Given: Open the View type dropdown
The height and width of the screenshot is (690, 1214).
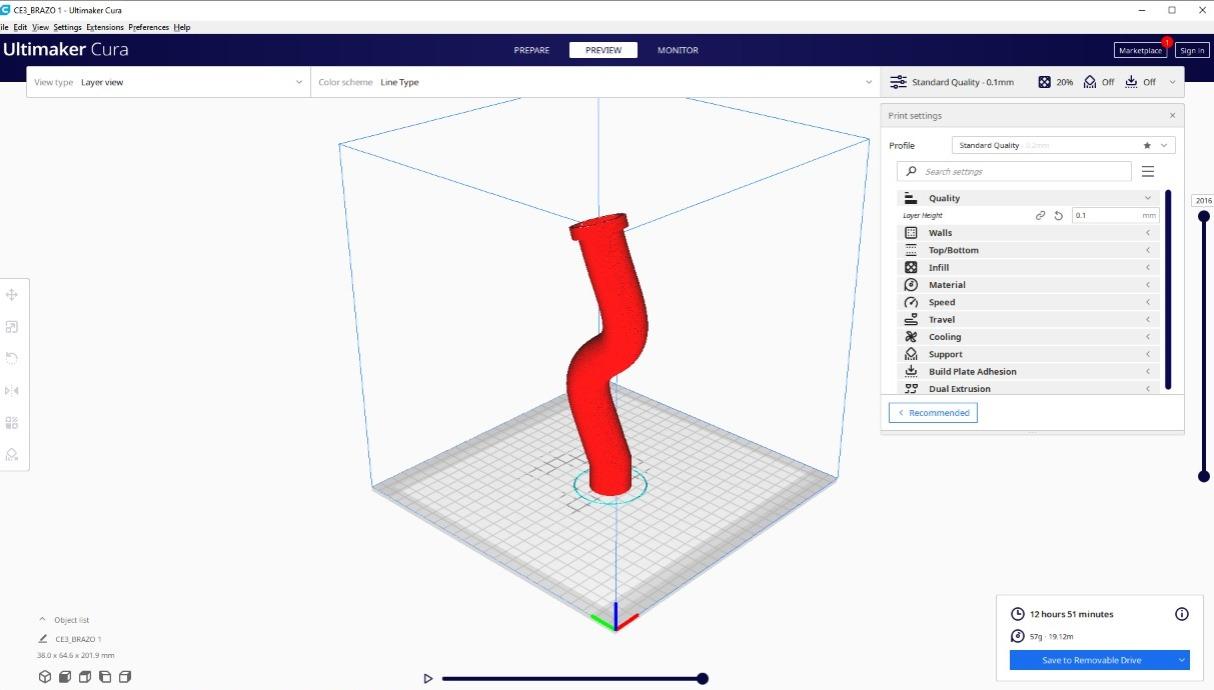Looking at the screenshot, I should point(168,82).
